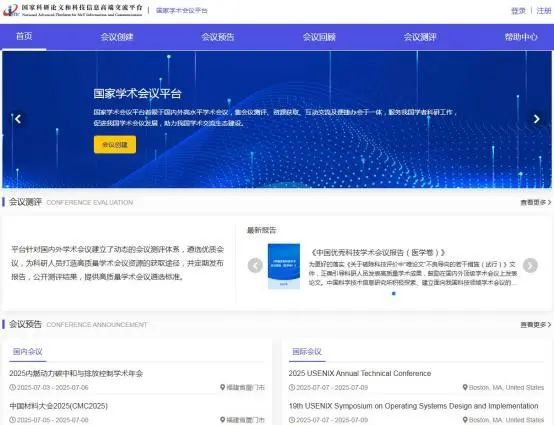Advance to next banner slide arrow
The image size is (554, 425).
pyautogui.click(x=536, y=119)
